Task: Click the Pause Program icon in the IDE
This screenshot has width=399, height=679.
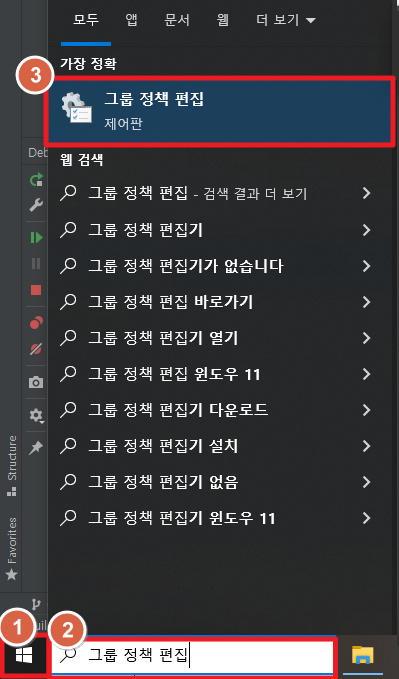Action: click(36, 263)
